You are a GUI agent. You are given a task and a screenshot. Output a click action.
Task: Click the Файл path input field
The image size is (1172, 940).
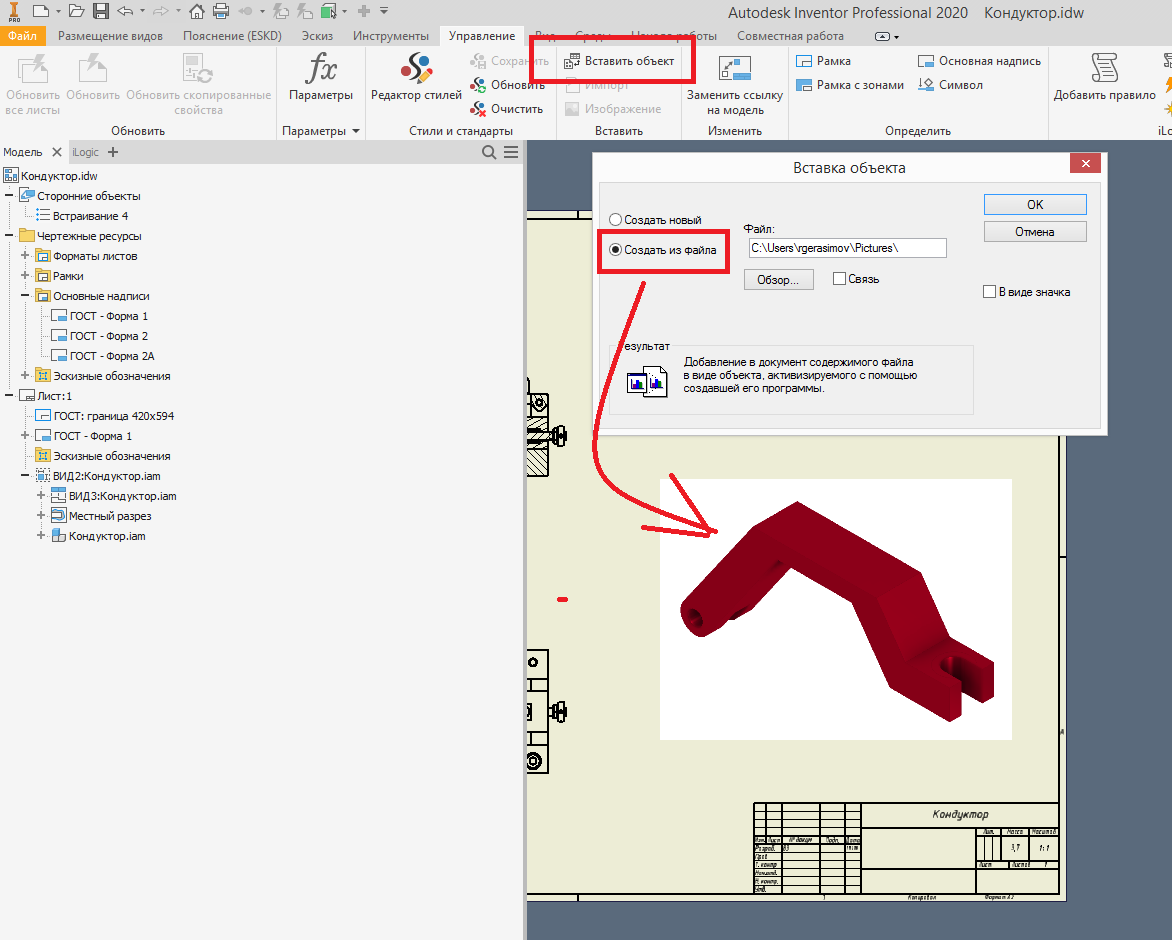click(x=848, y=248)
